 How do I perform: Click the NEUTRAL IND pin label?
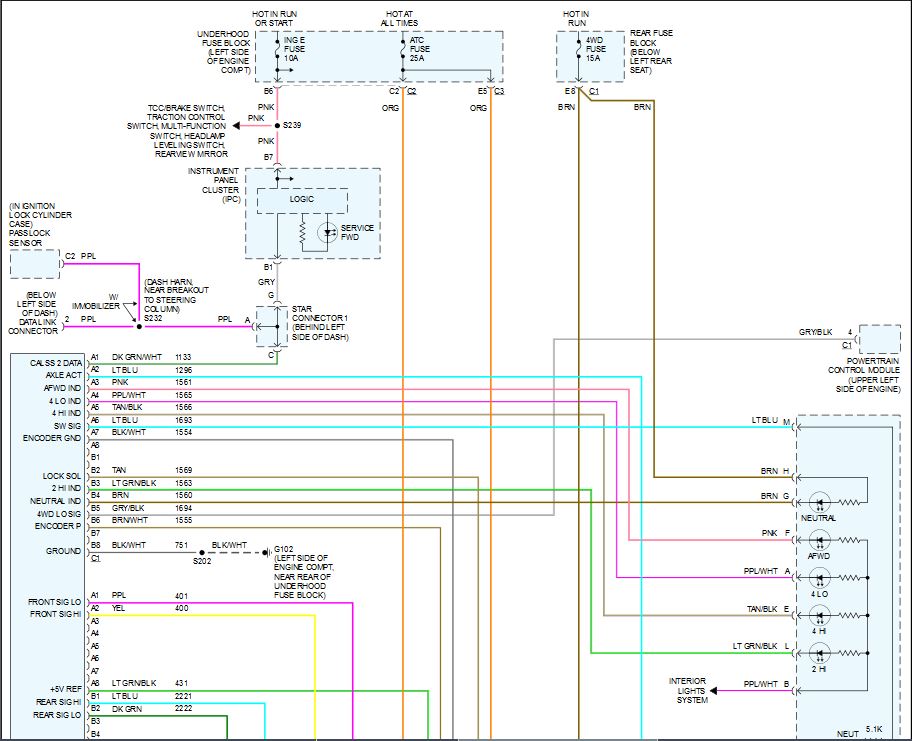click(x=55, y=501)
